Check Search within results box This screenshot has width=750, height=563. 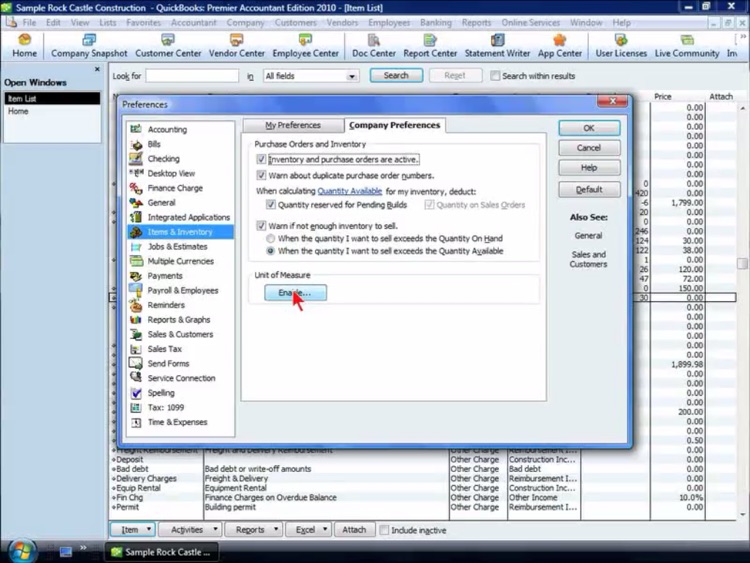(x=496, y=76)
